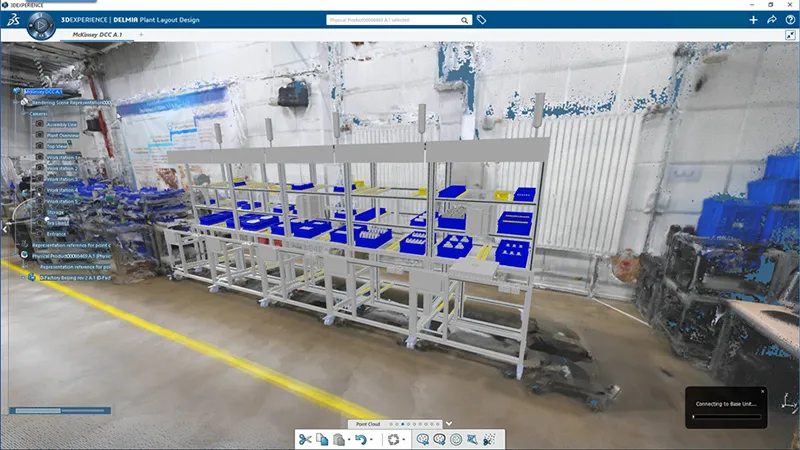Select the first point cloud tool icon

click(x=423, y=439)
